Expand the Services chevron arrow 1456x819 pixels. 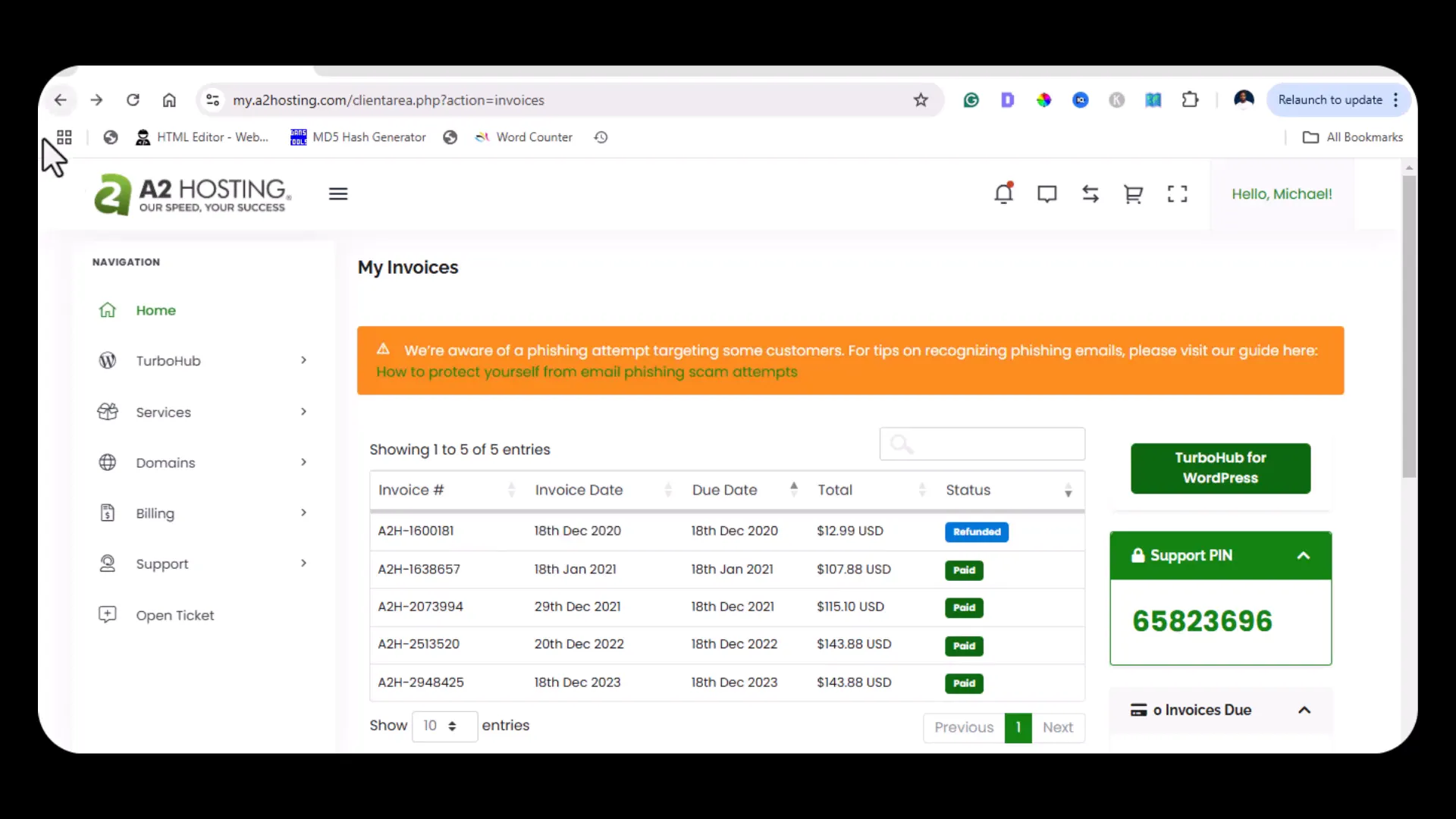(303, 411)
